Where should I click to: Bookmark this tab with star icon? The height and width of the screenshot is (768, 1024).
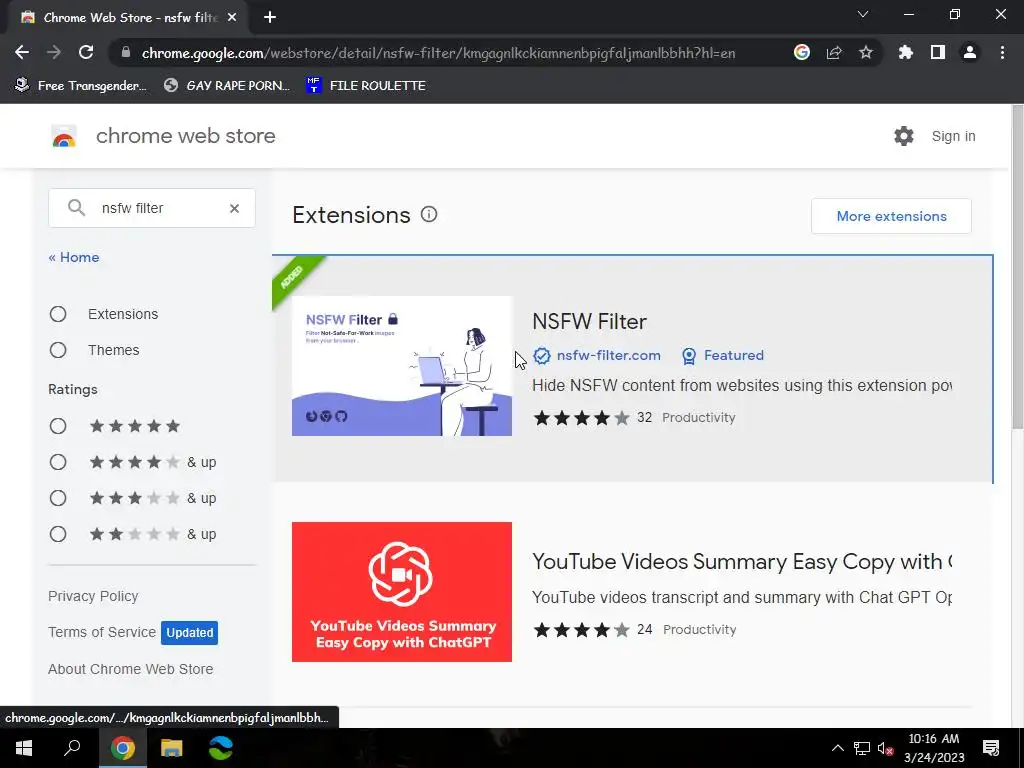pos(866,52)
